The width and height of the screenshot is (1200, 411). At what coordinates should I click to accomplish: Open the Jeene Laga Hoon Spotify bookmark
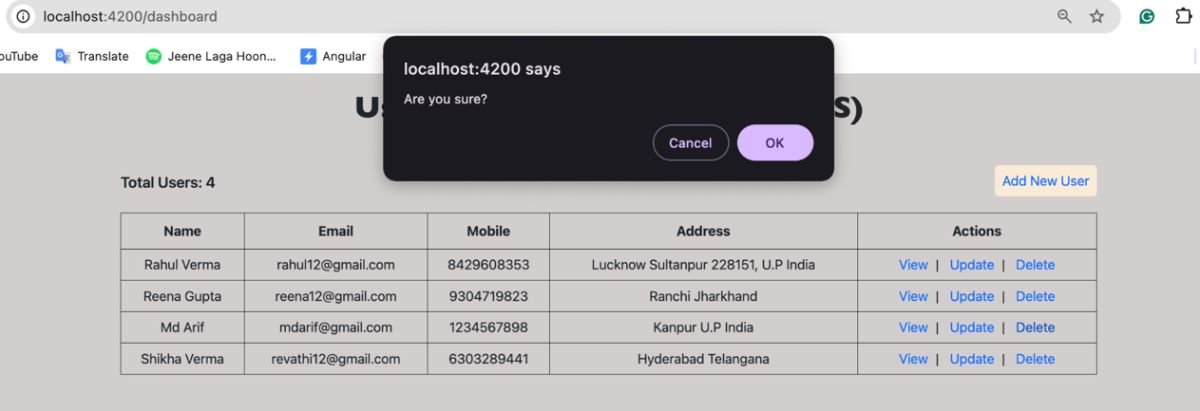(x=211, y=56)
